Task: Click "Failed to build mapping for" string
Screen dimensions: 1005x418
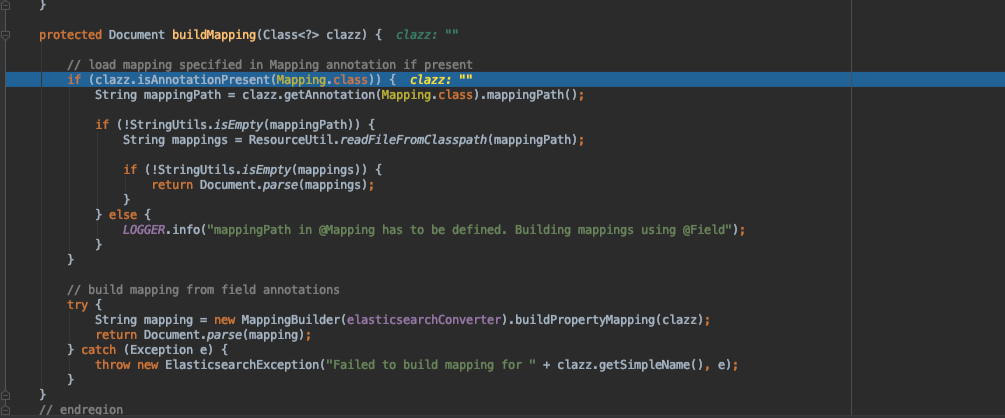Action: (431, 365)
